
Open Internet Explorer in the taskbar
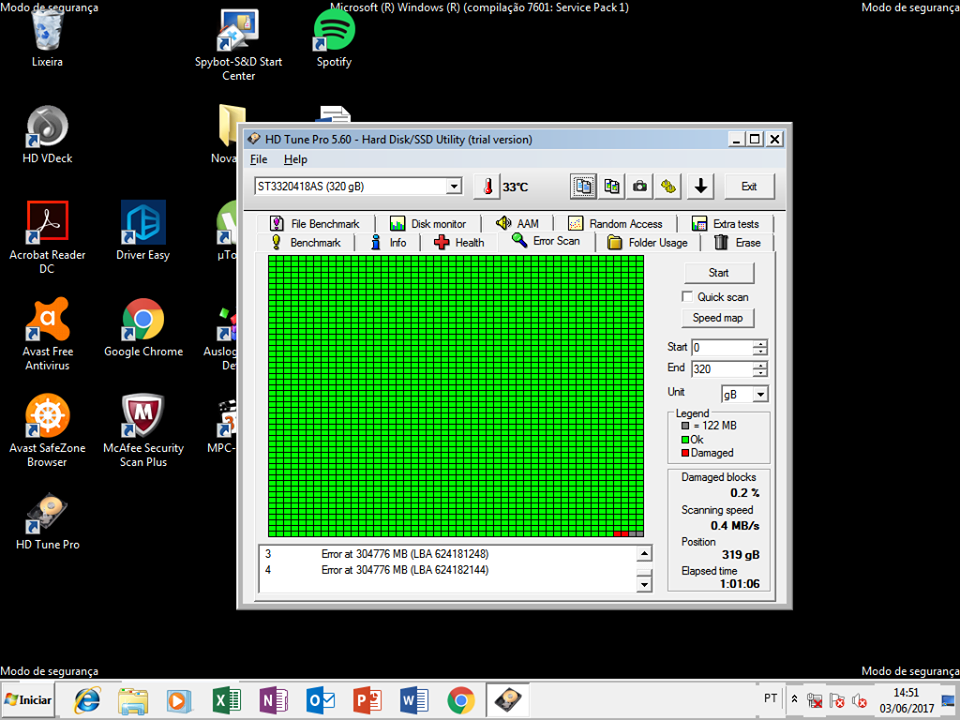88,700
